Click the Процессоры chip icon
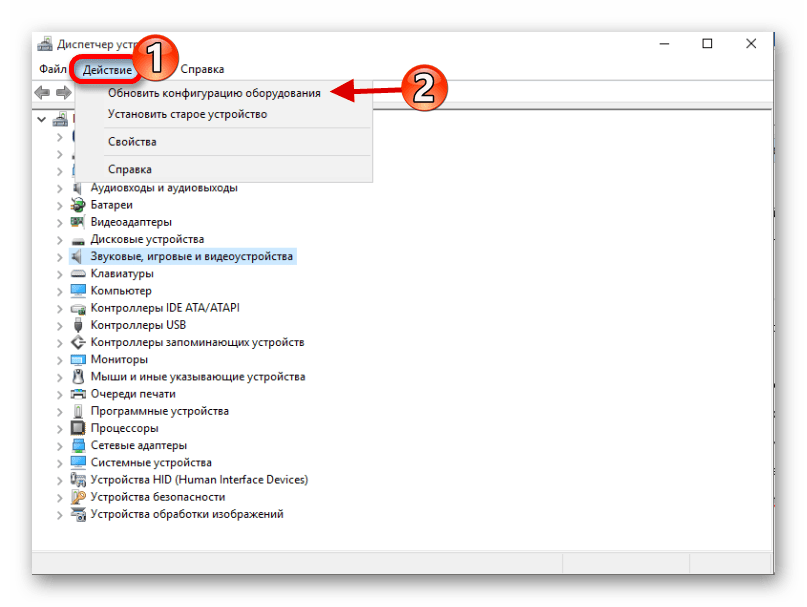 point(78,428)
